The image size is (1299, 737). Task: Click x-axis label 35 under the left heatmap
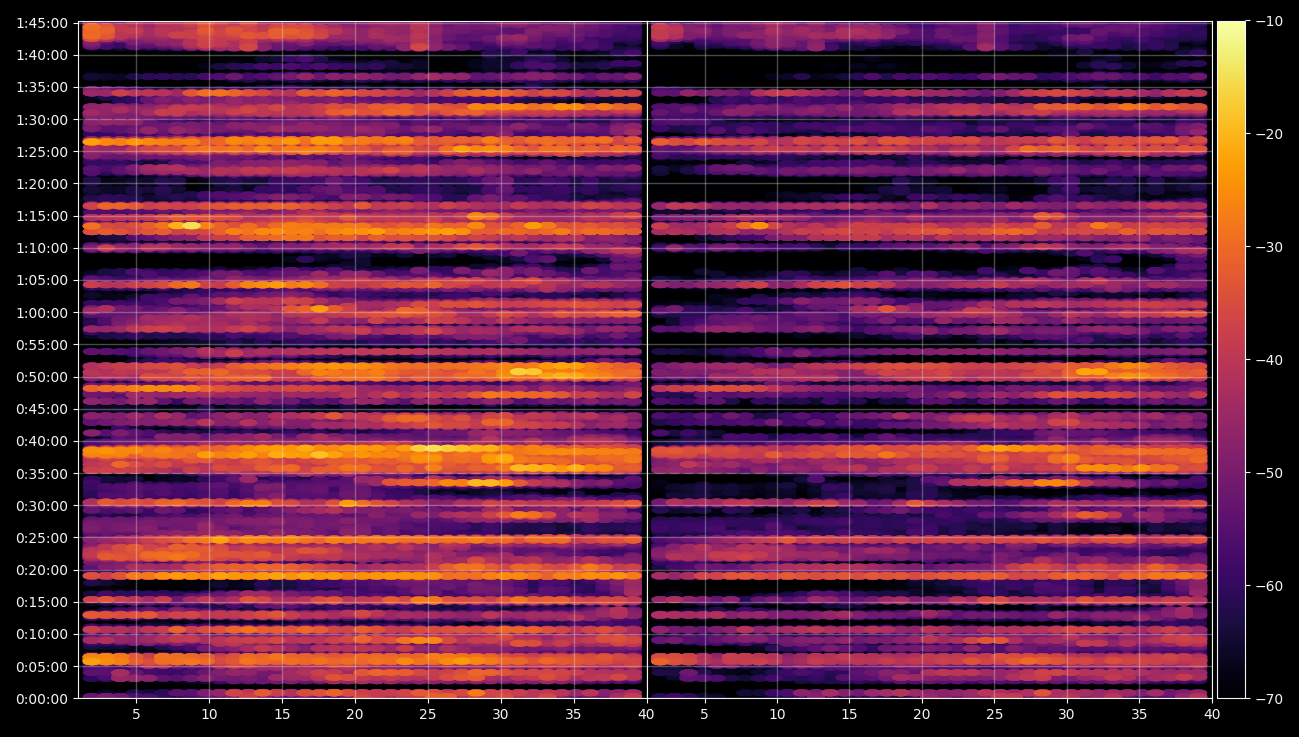tap(574, 715)
